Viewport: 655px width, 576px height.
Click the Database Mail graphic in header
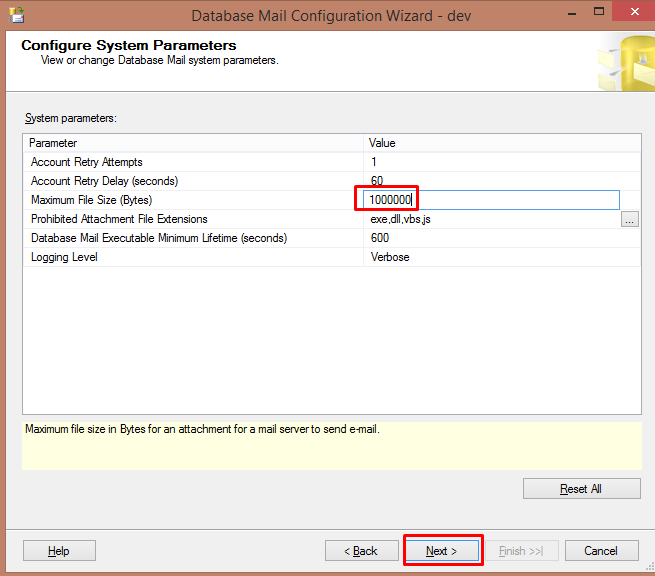(x=624, y=64)
